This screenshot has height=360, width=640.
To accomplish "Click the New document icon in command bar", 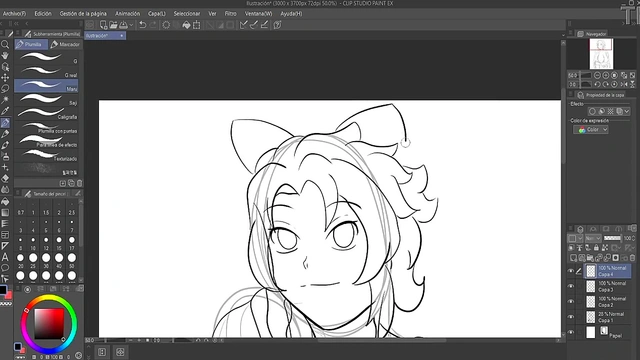I will pos(103,25).
